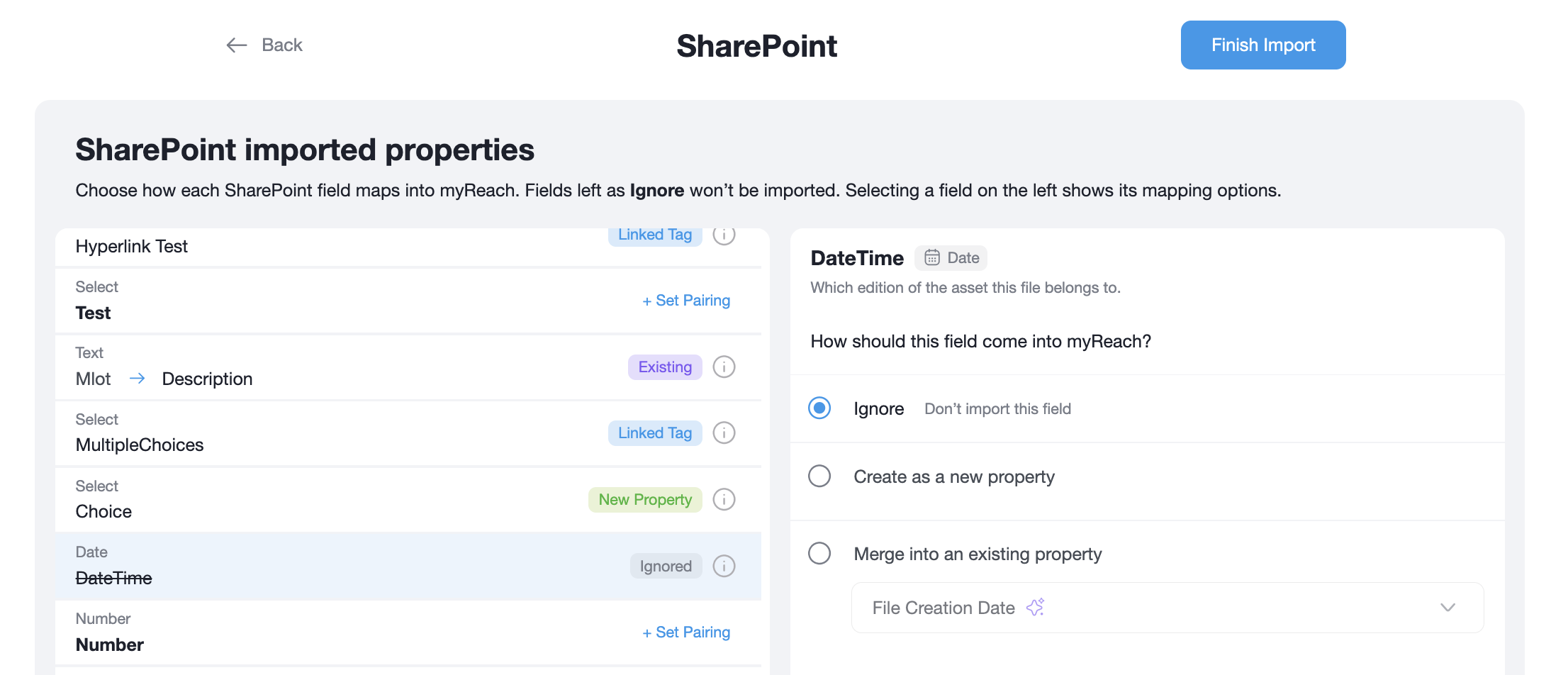The height and width of the screenshot is (675, 1568).
Task: Set Pairing for the Number field
Action: (686, 632)
